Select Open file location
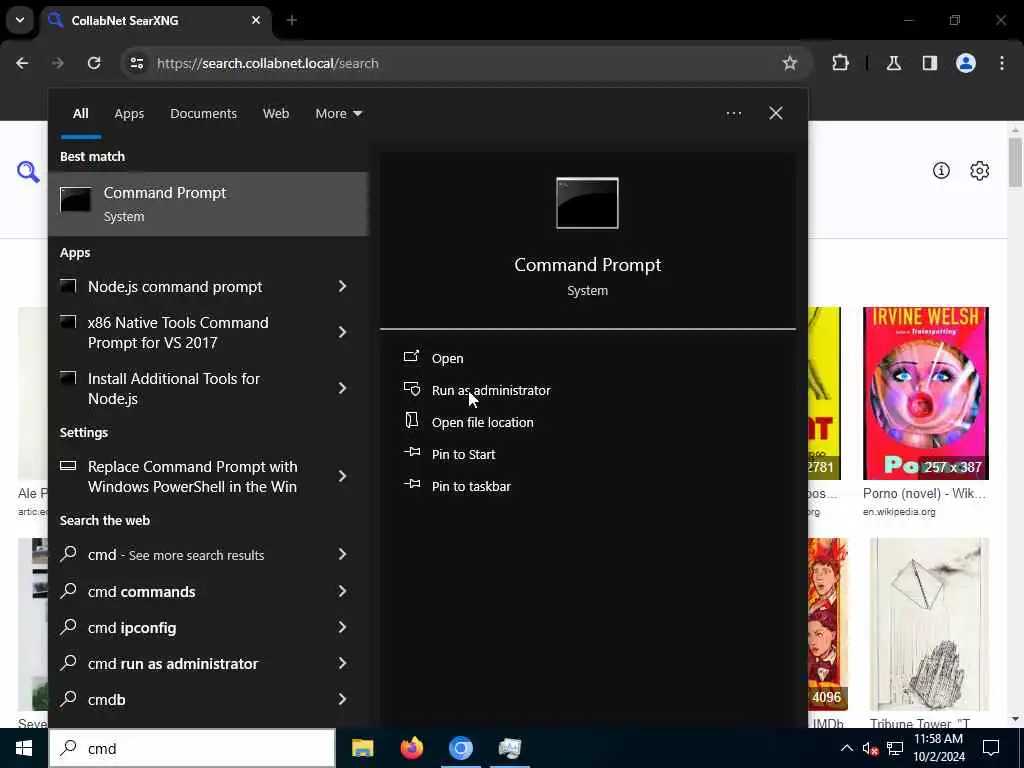 483,423
